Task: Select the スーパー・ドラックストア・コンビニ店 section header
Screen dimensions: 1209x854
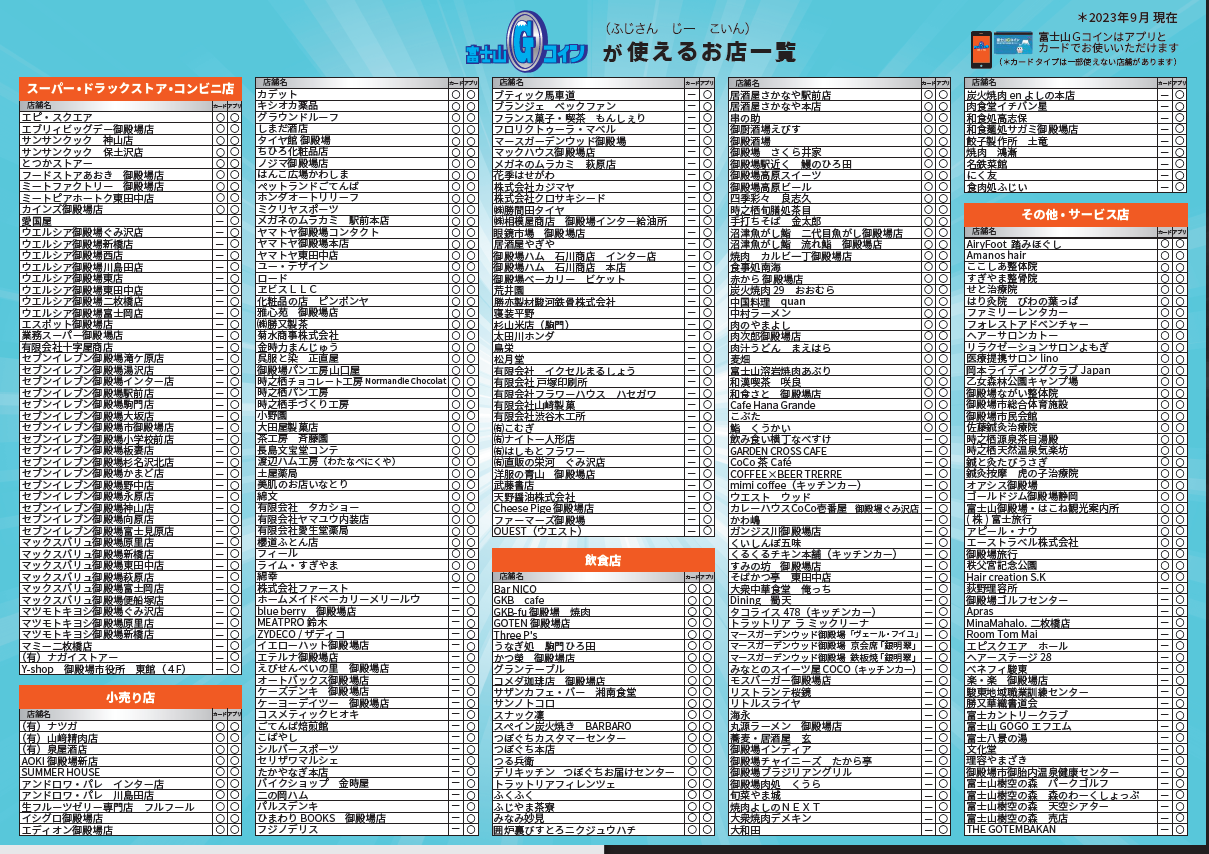Action: pyautogui.click(x=130, y=88)
